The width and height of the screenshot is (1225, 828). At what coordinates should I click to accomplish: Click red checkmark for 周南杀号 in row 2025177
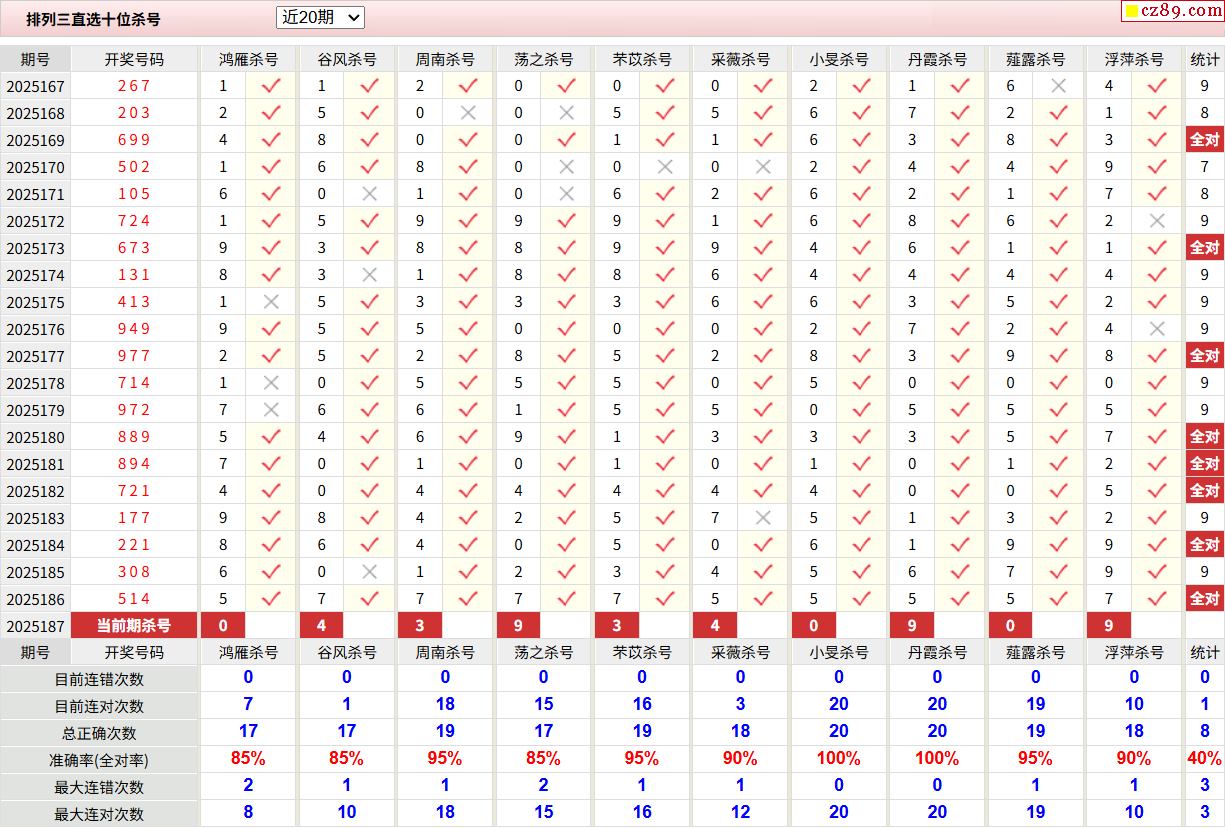coord(468,356)
